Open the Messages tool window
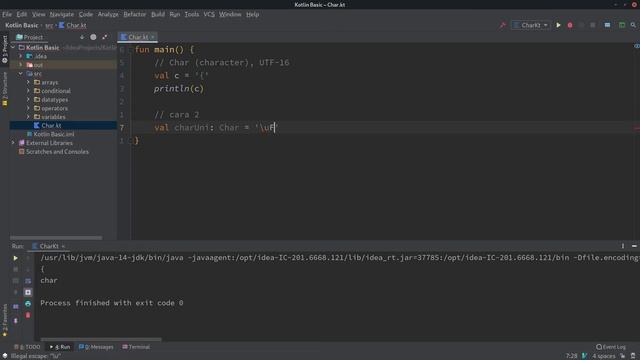The width and height of the screenshot is (640, 360). (96, 347)
